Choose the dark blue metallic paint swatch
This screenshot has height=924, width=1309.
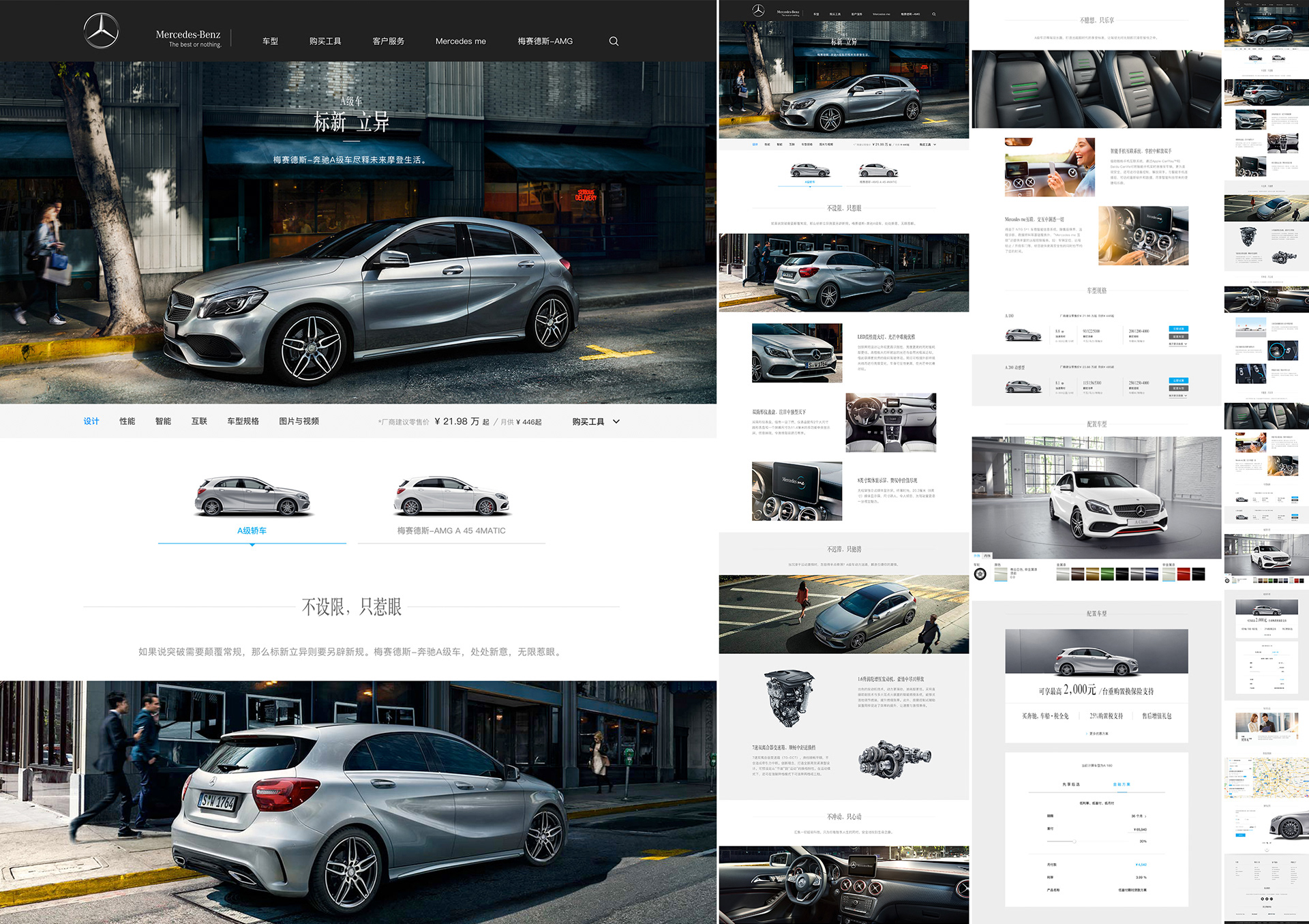(1152, 574)
